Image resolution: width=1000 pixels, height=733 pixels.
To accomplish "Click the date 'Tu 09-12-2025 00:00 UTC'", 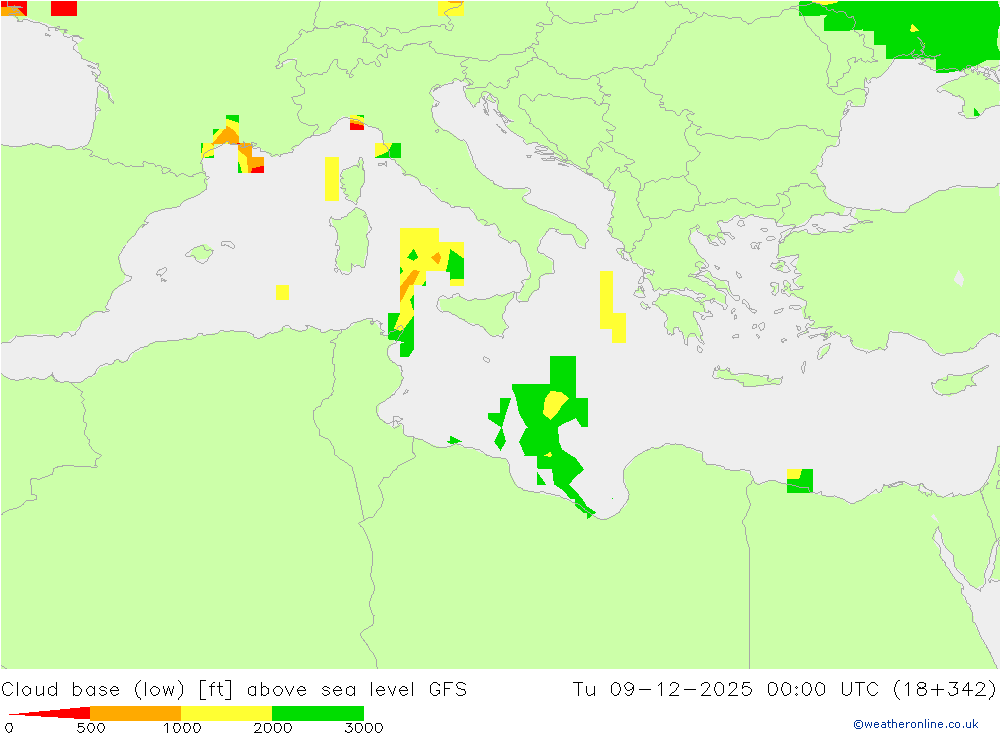I will point(726,690).
